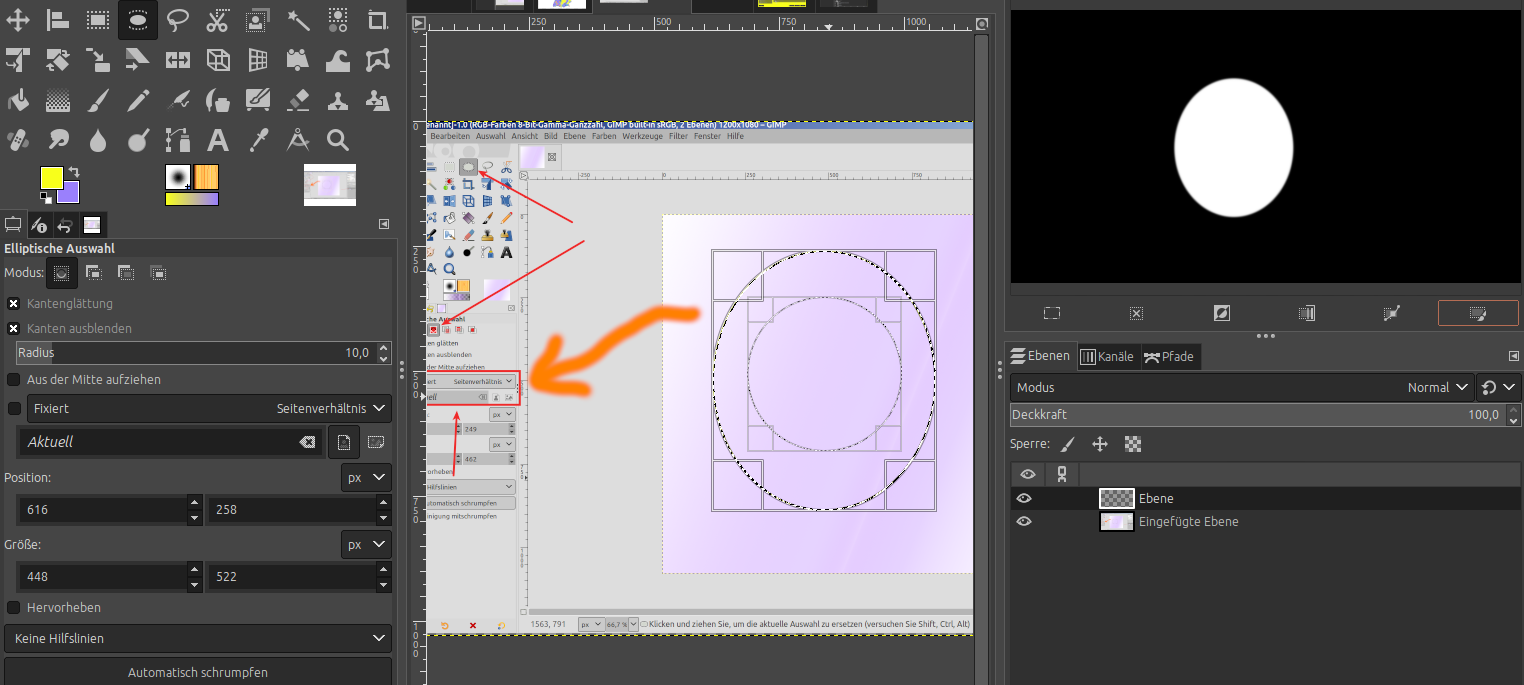Select the Free Select lasso tool
1524x685 pixels.
(x=178, y=19)
